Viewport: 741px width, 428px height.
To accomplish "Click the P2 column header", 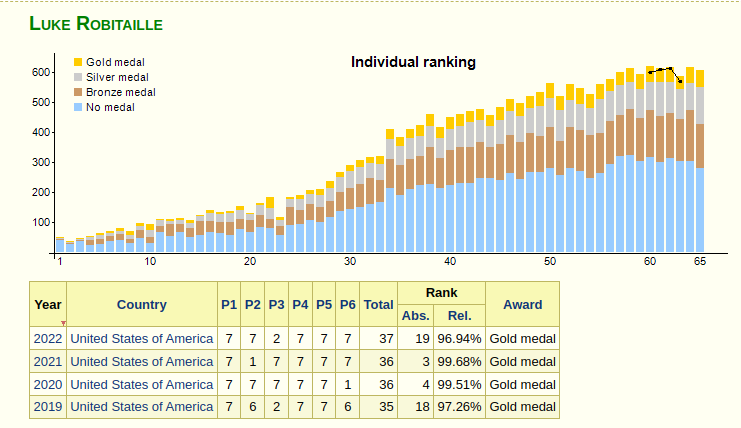I will tap(252, 305).
